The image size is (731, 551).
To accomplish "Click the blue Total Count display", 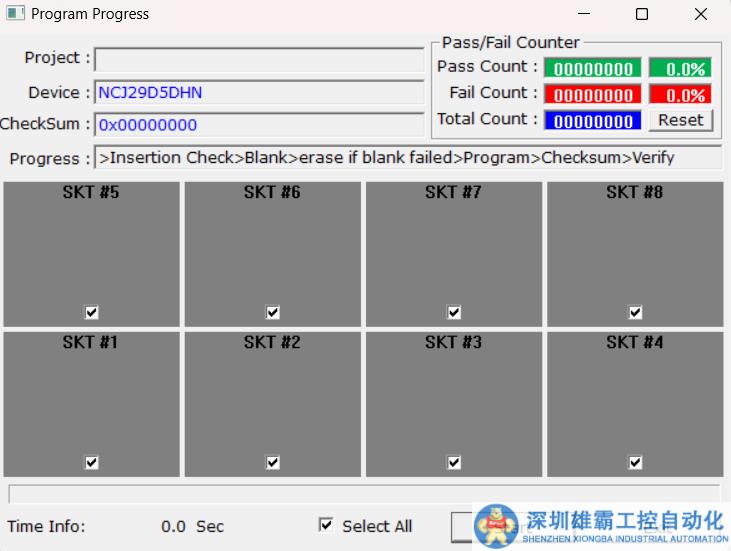I will point(593,121).
